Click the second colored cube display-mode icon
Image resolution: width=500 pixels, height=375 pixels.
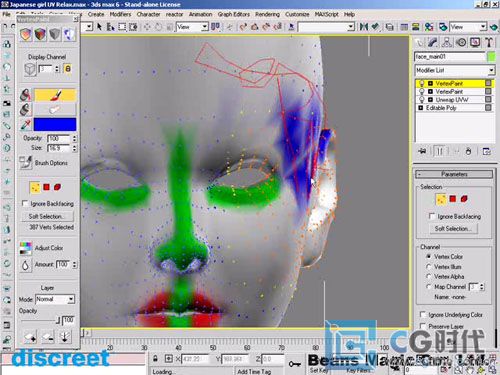click(40, 34)
